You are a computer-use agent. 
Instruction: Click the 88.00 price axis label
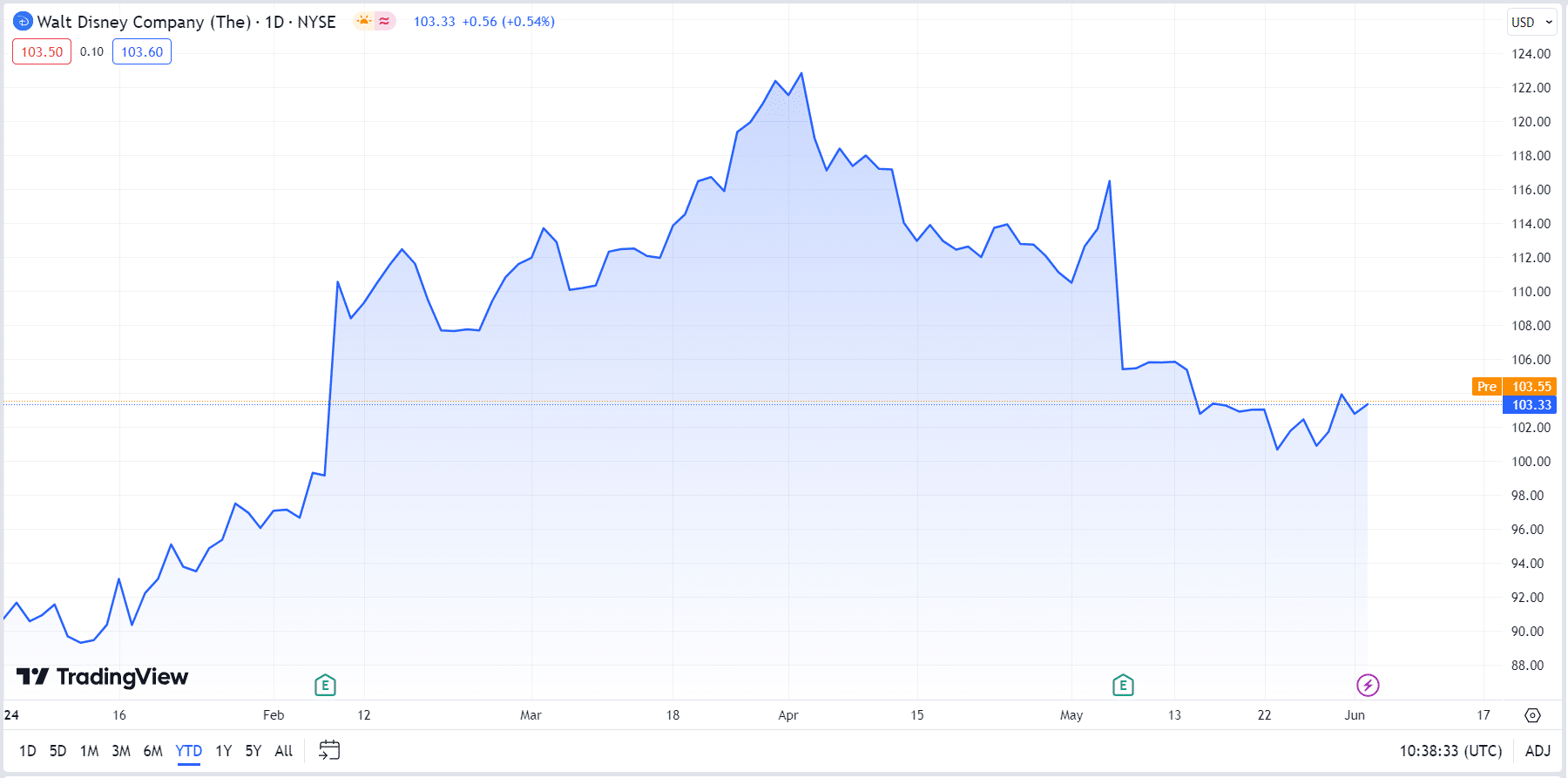1527,666
